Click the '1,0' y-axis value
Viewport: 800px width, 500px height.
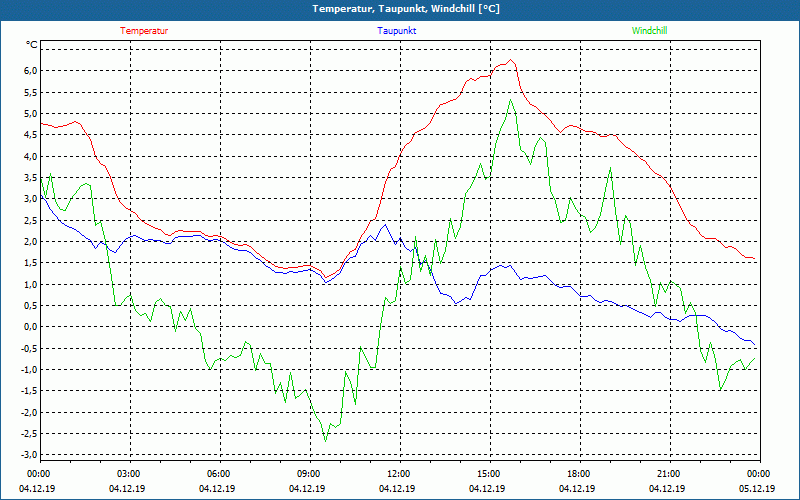pos(31,284)
